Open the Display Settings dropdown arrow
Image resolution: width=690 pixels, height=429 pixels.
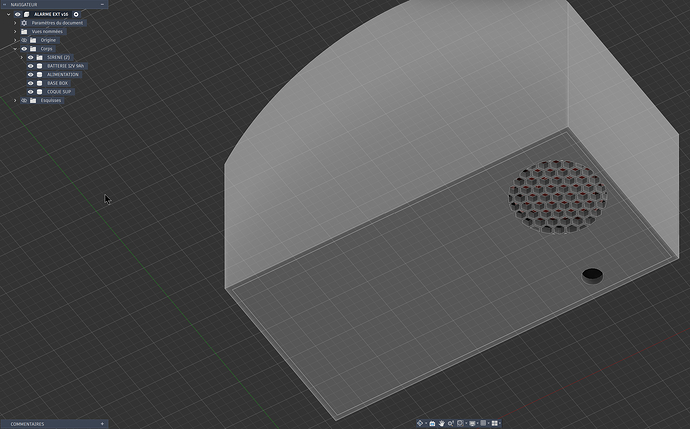(x=477, y=423)
